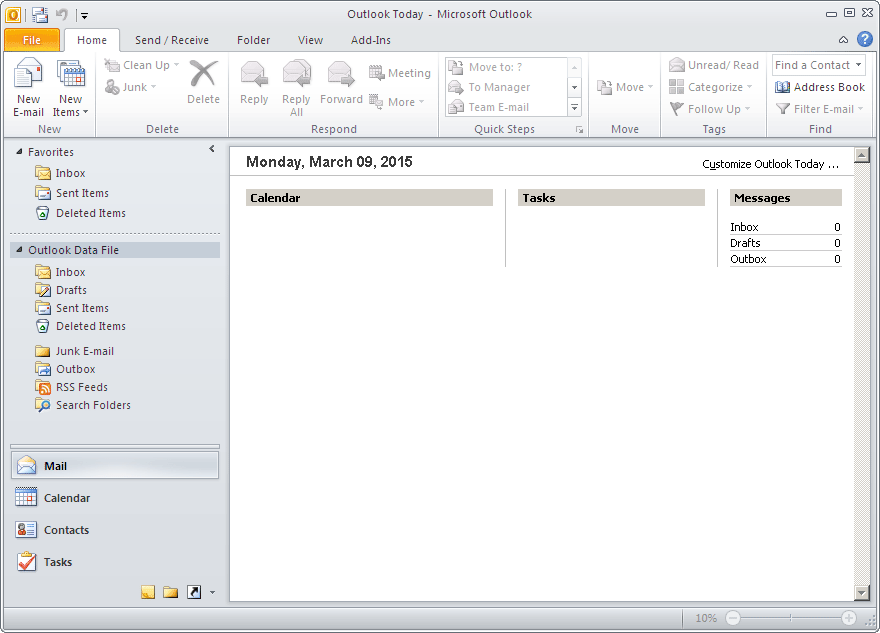Minimize the ribbon with the caret icon
880x633 pixels.
844,40
